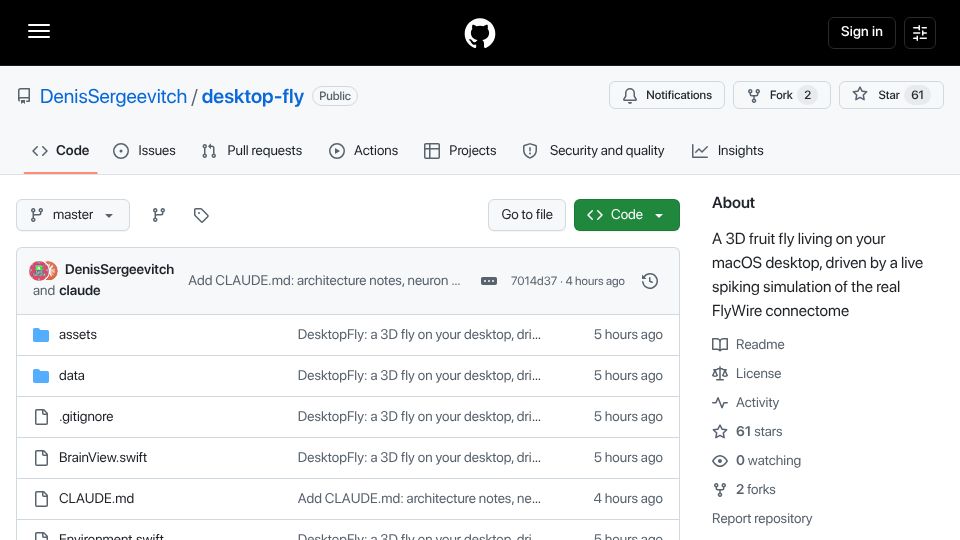Open the hamburger navigation menu

click(39, 31)
